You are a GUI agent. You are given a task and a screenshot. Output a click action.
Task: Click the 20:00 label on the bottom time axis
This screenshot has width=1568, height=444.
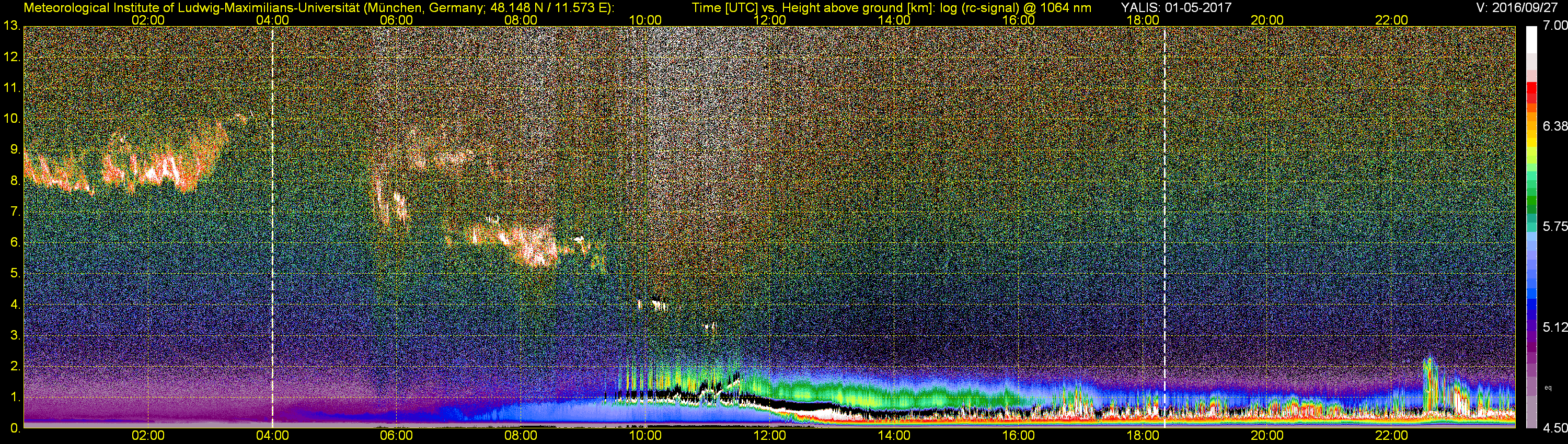[1267, 436]
